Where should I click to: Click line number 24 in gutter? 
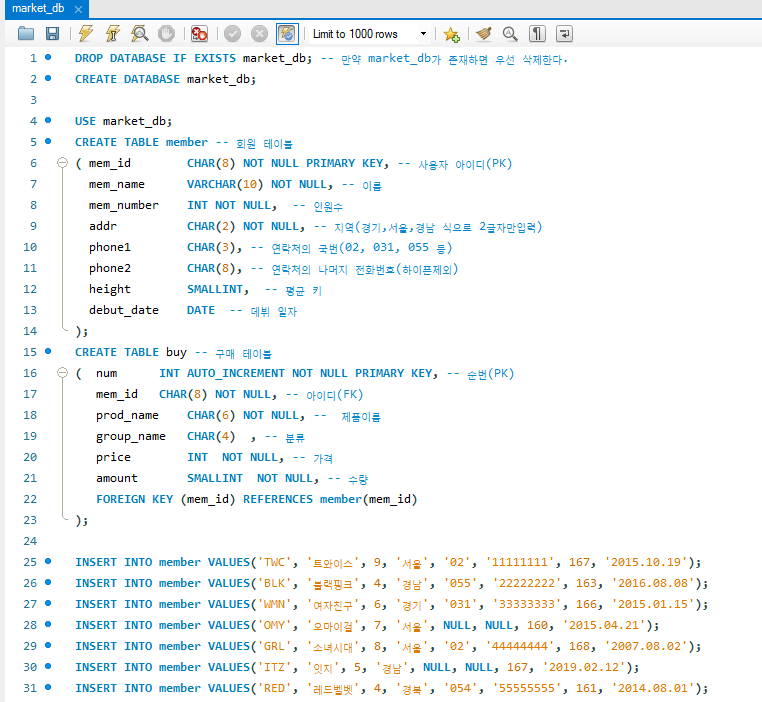(x=30, y=541)
